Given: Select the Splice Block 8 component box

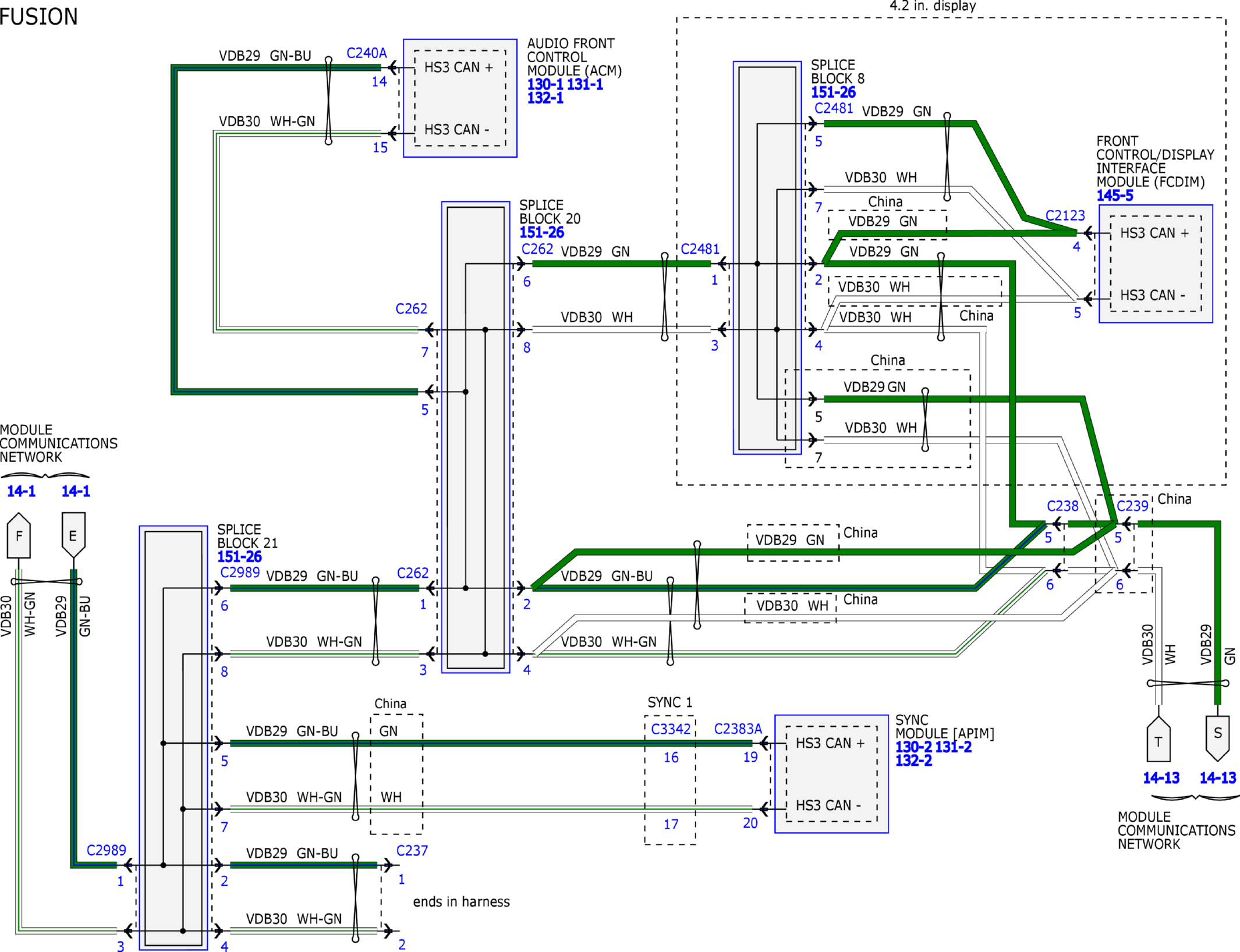Looking at the screenshot, I should tap(767, 258).
